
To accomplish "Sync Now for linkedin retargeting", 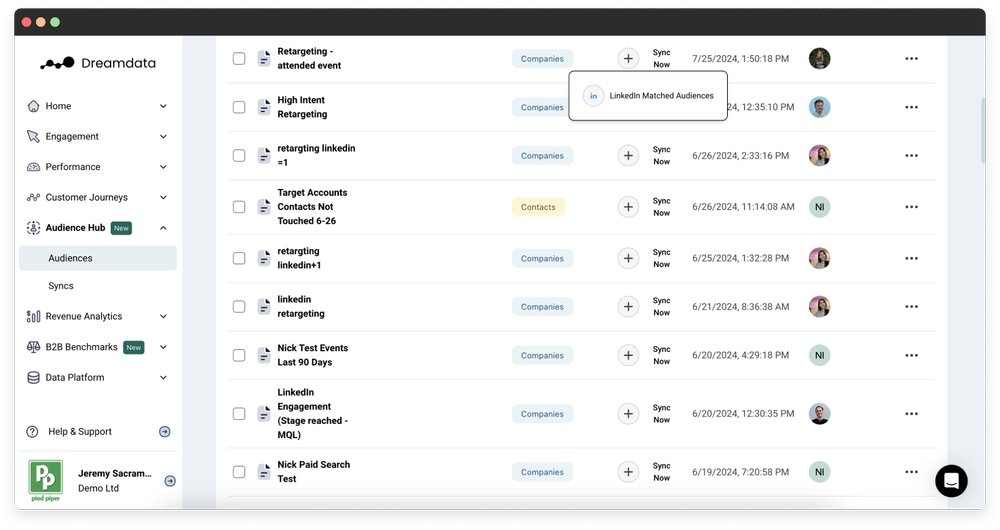I will click(661, 307).
